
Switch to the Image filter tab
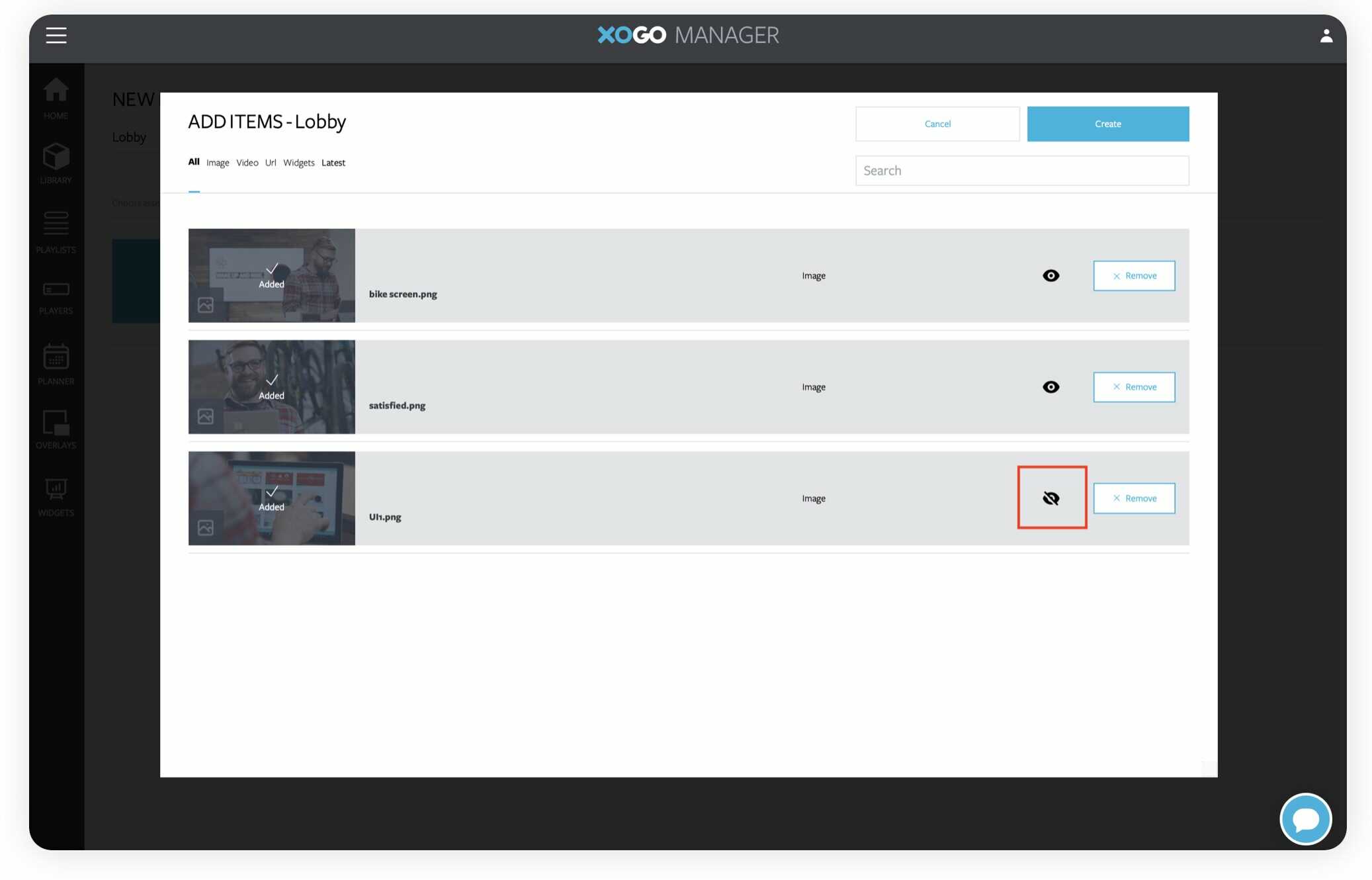[x=218, y=163]
